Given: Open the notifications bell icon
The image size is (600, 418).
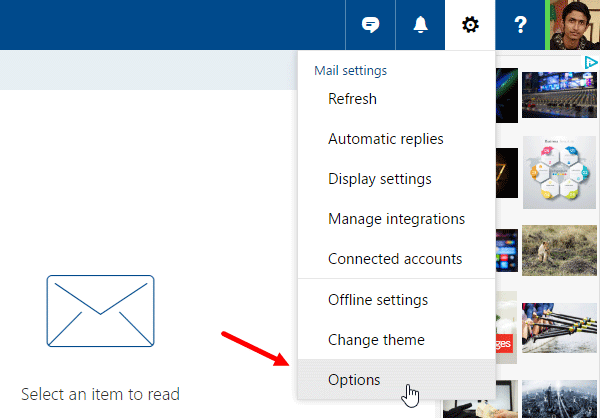Looking at the screenshot, I should point(420,25).
